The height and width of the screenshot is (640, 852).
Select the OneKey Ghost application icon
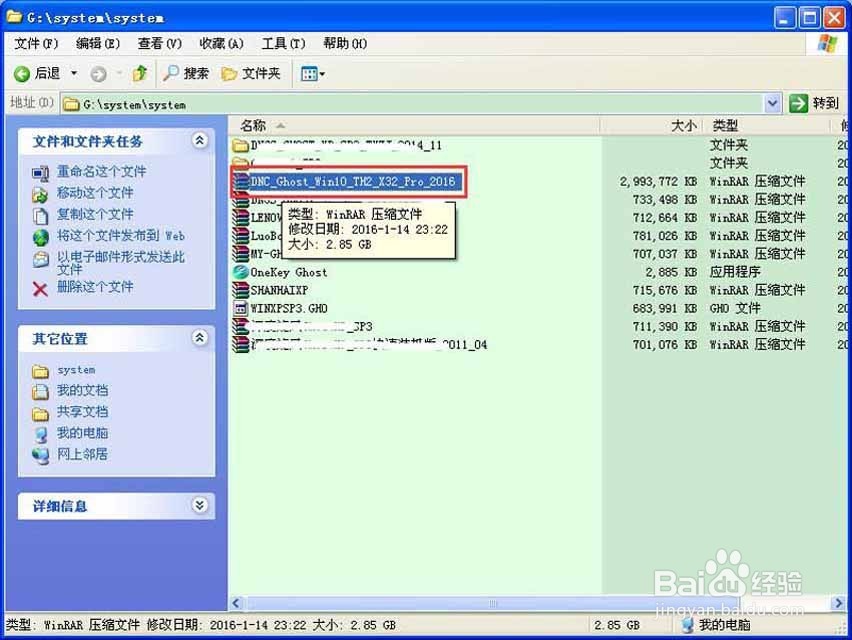[x=240, y=272]
